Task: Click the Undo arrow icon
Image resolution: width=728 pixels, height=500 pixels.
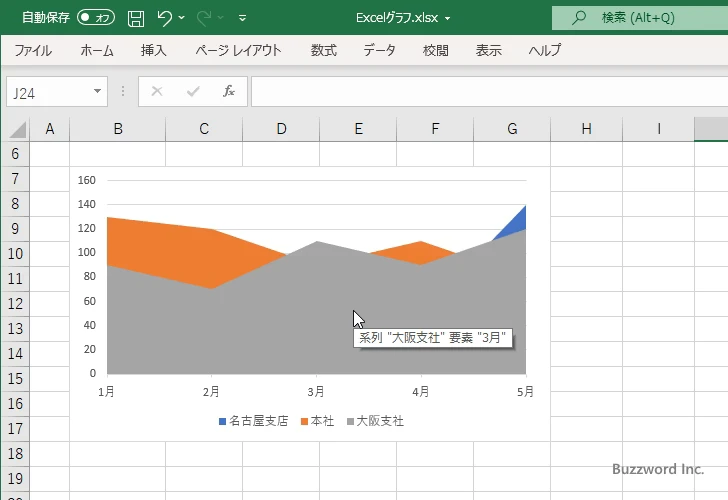Action: (x=164, y=18)
